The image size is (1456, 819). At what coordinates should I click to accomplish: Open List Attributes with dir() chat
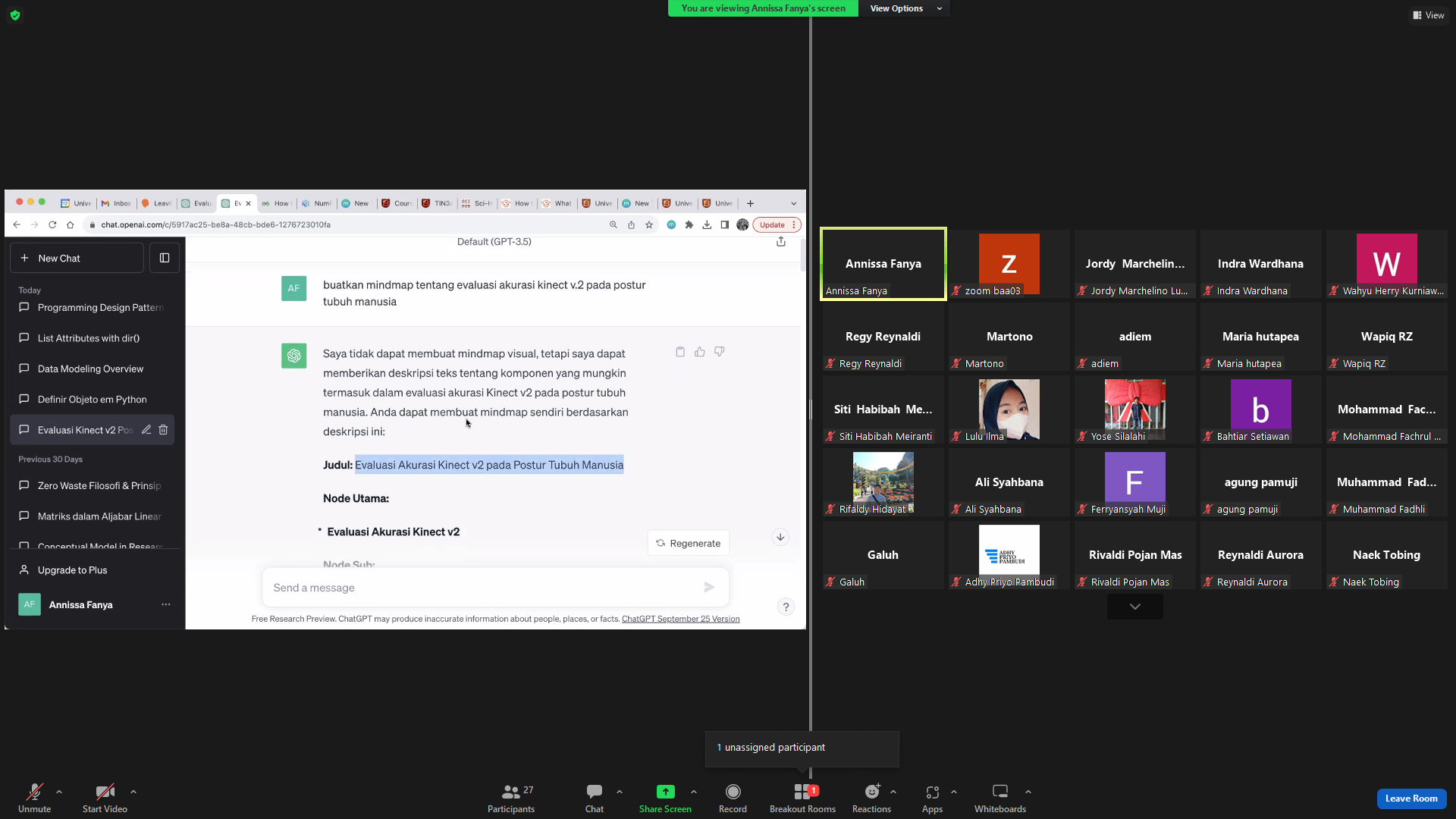(93, 338)
